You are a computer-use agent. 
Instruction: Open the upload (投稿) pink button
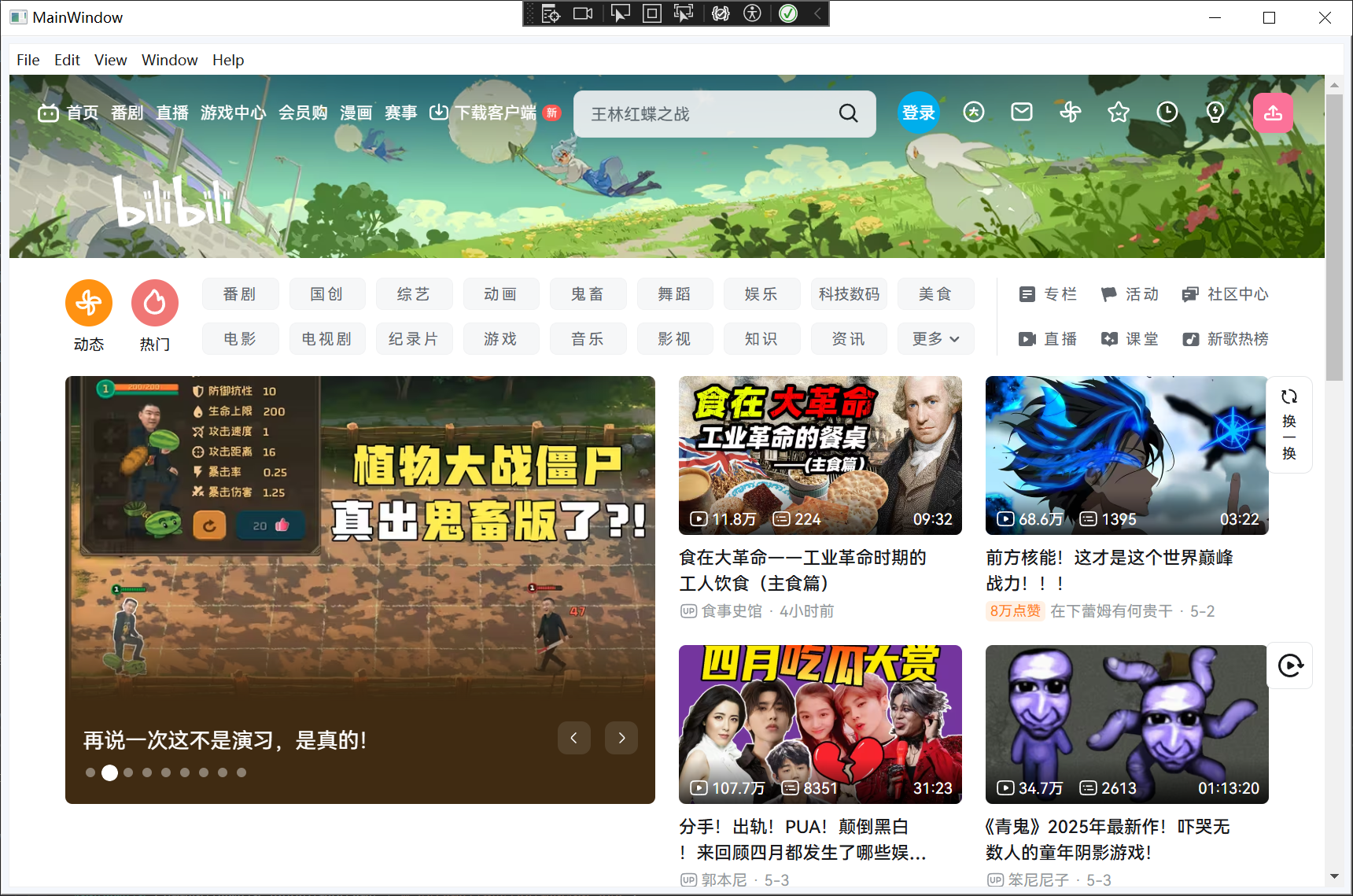coord(1273,113)
